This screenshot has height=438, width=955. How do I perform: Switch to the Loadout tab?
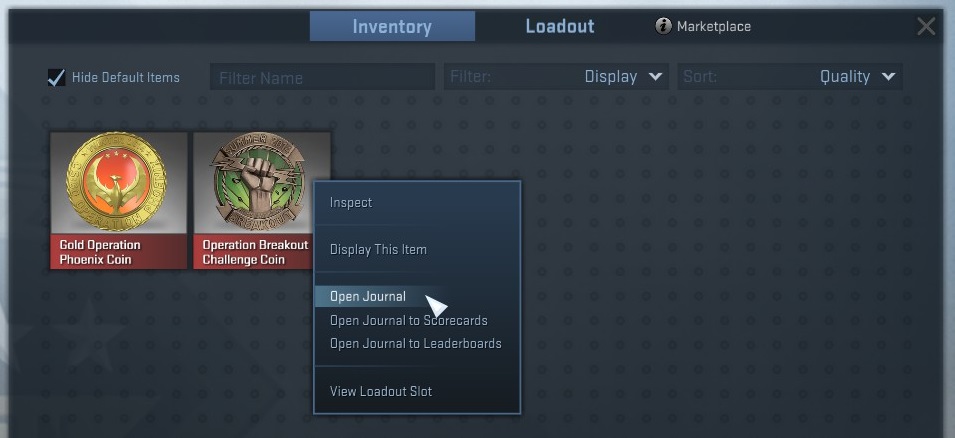560,26
